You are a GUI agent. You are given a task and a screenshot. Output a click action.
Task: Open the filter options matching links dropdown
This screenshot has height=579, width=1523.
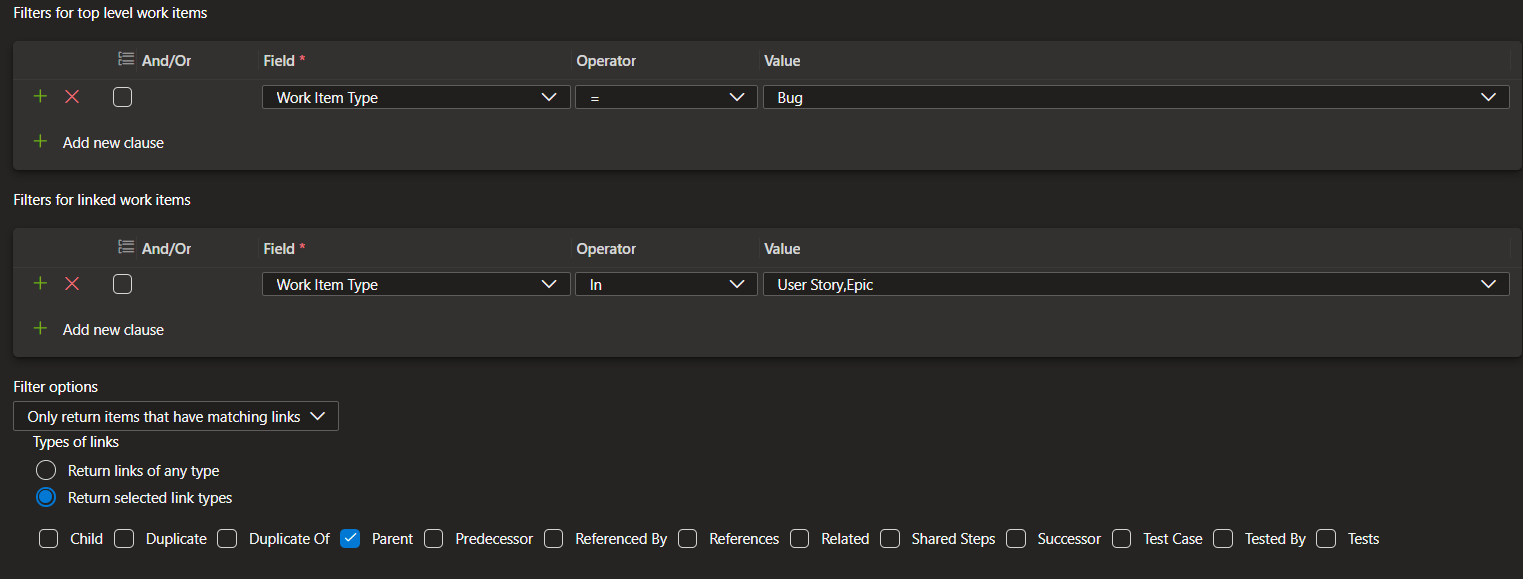pos(176,416)
